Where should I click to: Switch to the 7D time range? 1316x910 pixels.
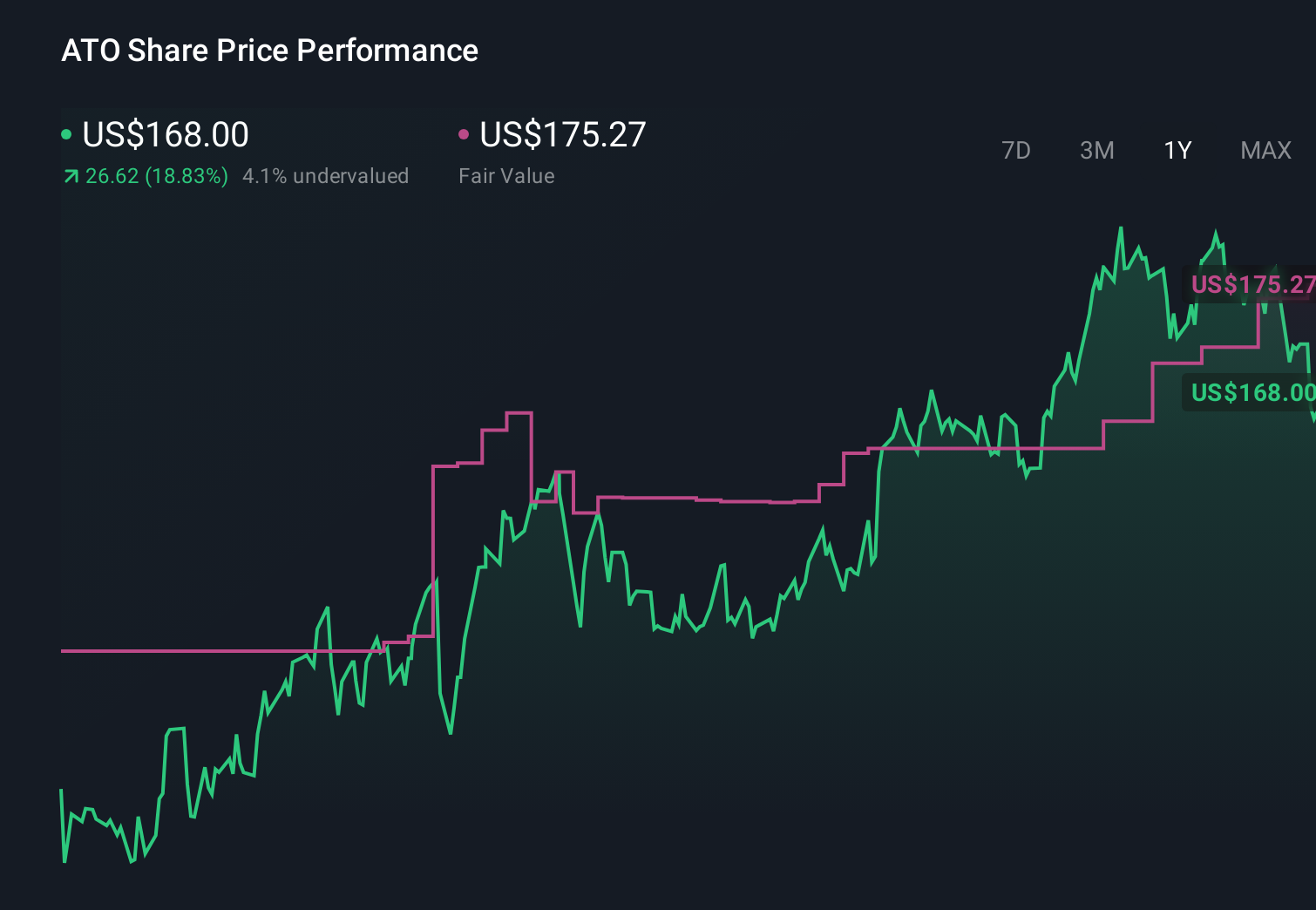pos(1016,150)
